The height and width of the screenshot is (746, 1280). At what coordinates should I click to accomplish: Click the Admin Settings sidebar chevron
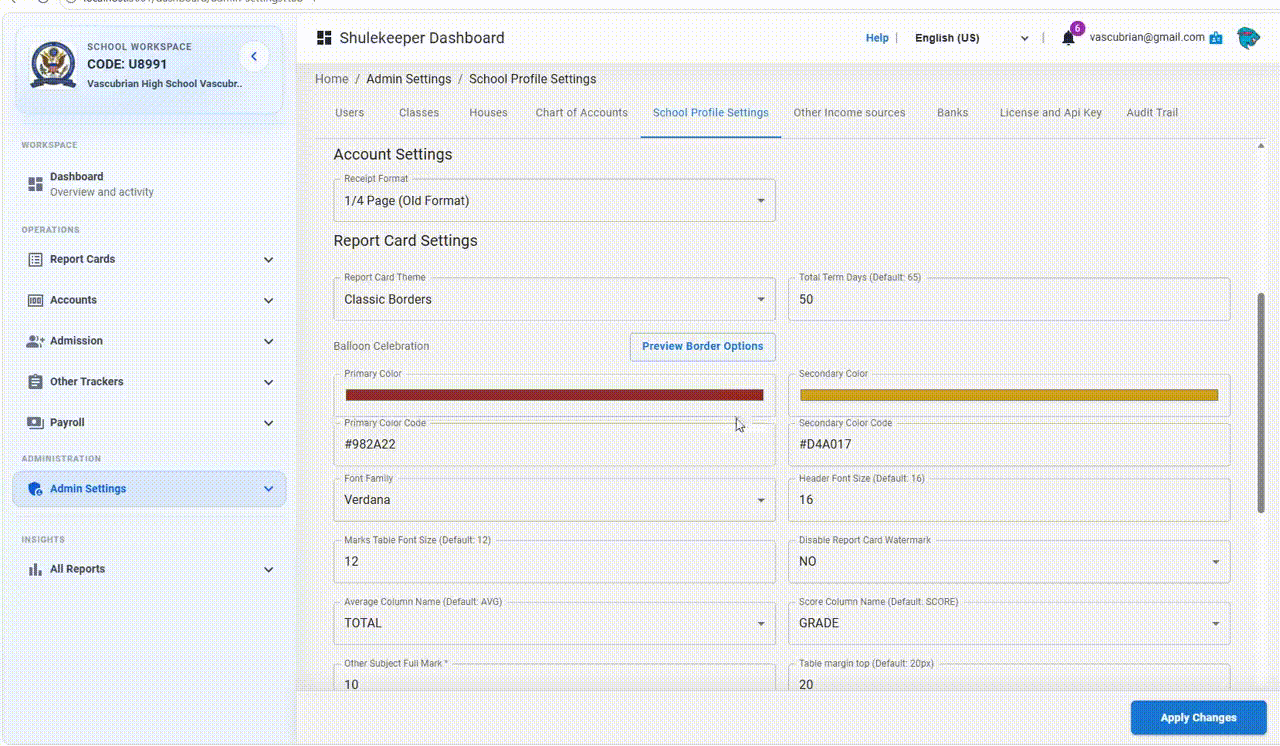pyautogui.click(x=268, y=489)
